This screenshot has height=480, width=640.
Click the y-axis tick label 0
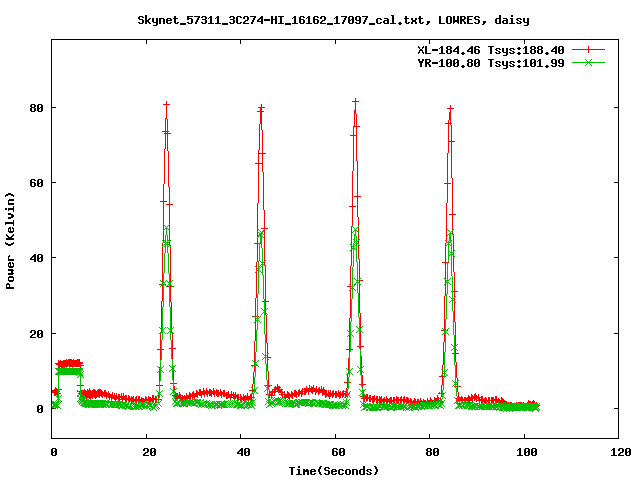pos(40,409)
